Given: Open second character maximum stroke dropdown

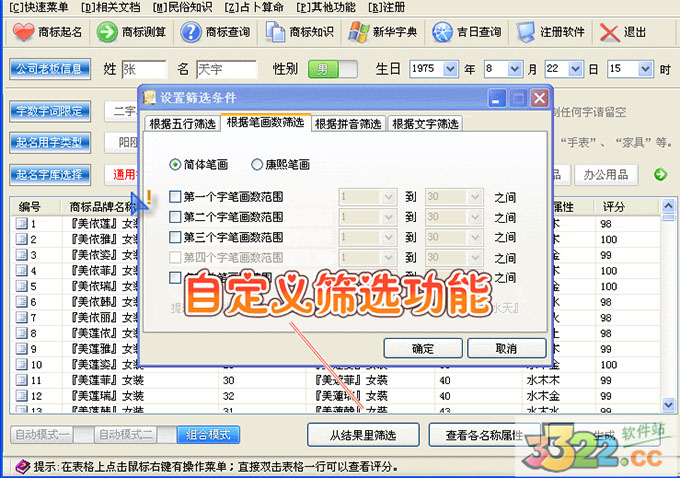Looking at the screenshot, I should 475,217.
